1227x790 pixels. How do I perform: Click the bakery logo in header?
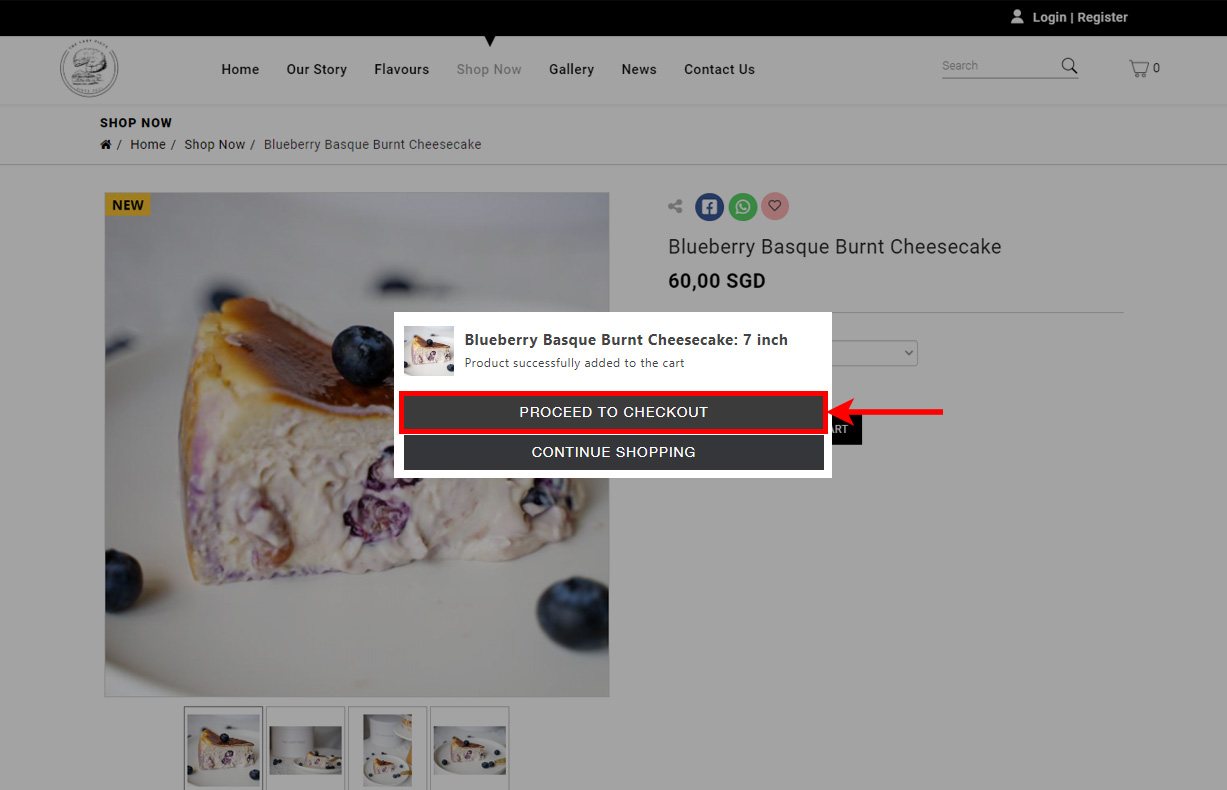click(x=89, y=69)
